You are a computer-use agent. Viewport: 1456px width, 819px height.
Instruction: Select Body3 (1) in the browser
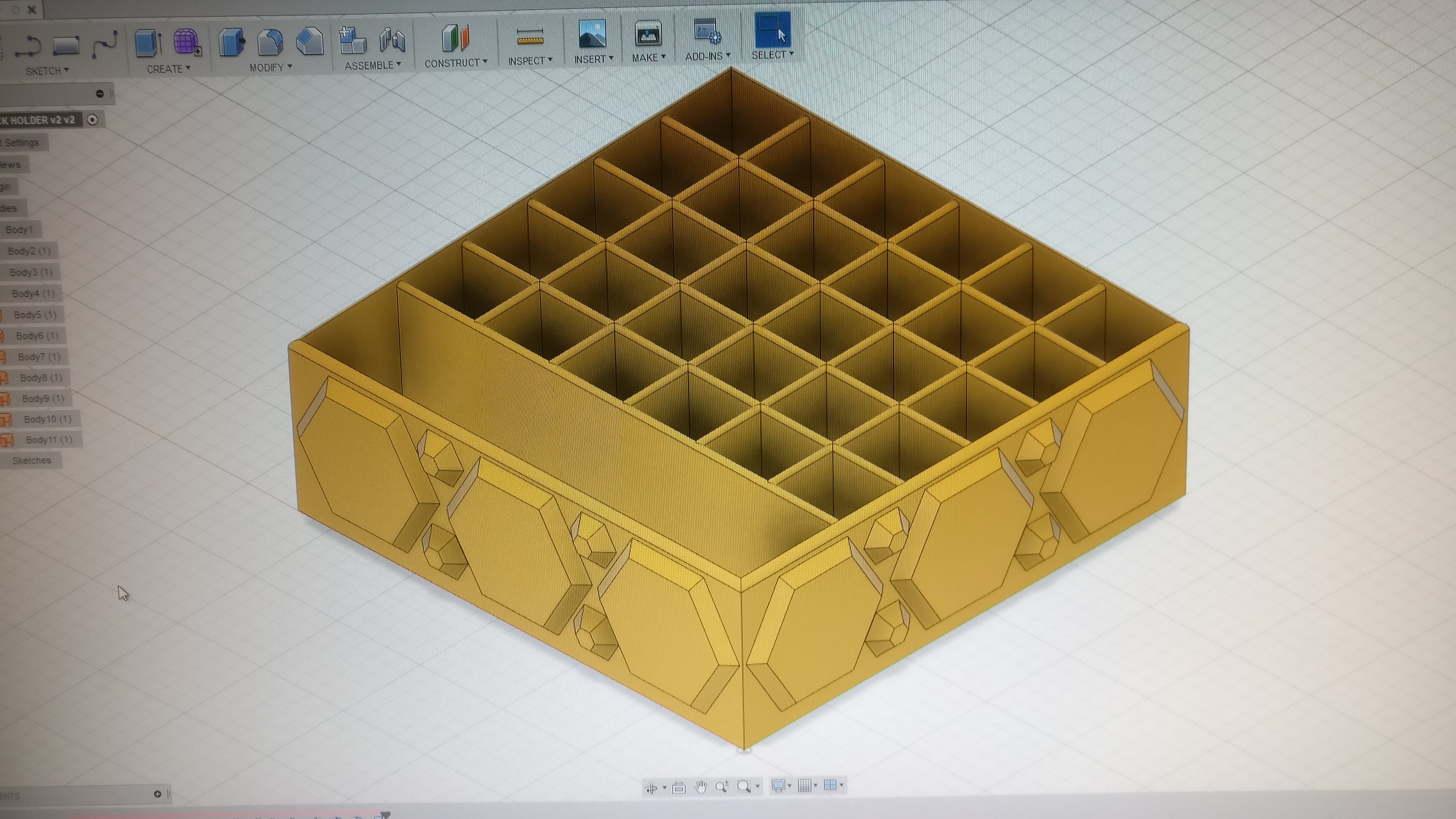pyautogui.click(x=31, y=272)
